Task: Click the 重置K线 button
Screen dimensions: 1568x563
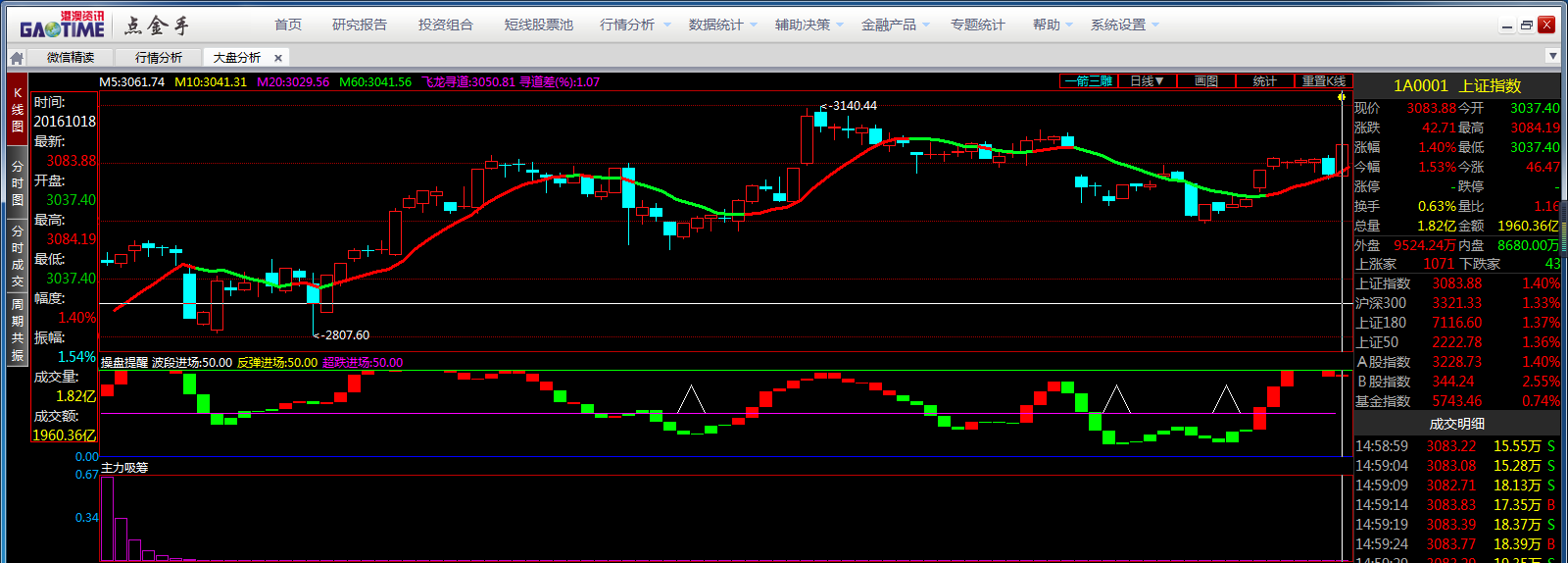Action: pyautogui.click(x=1323, y=81)
